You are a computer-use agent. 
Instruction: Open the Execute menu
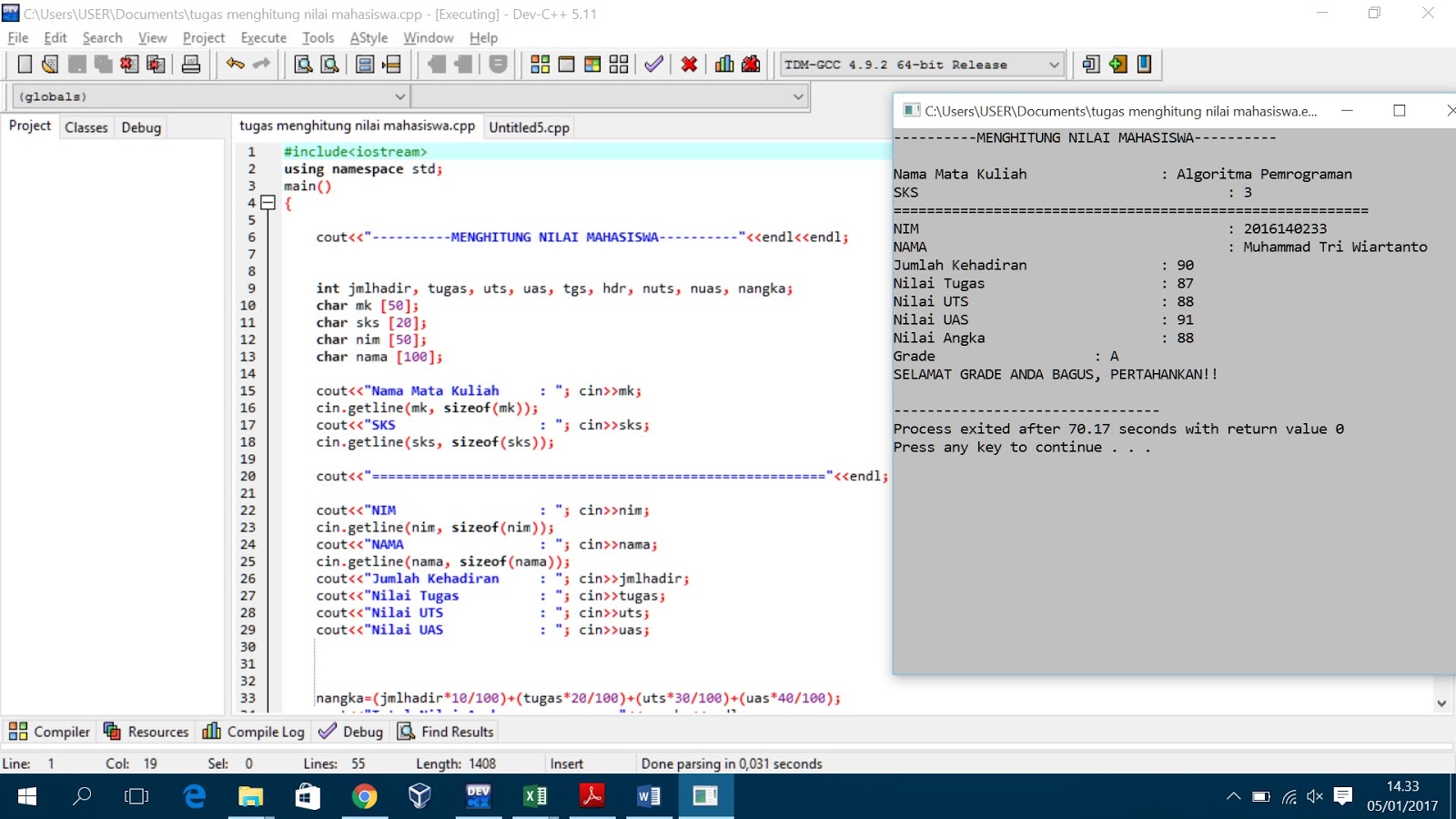tap(263, 37)
